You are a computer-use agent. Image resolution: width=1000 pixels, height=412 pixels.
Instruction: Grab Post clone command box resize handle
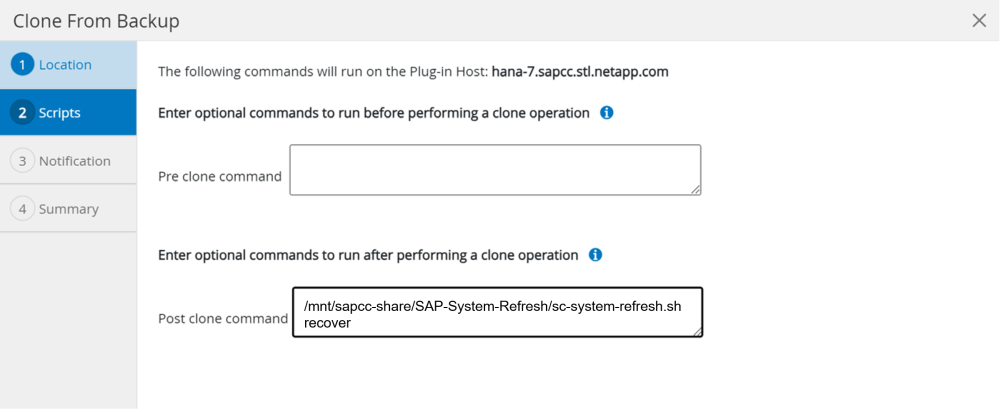(x=697, y=331)
